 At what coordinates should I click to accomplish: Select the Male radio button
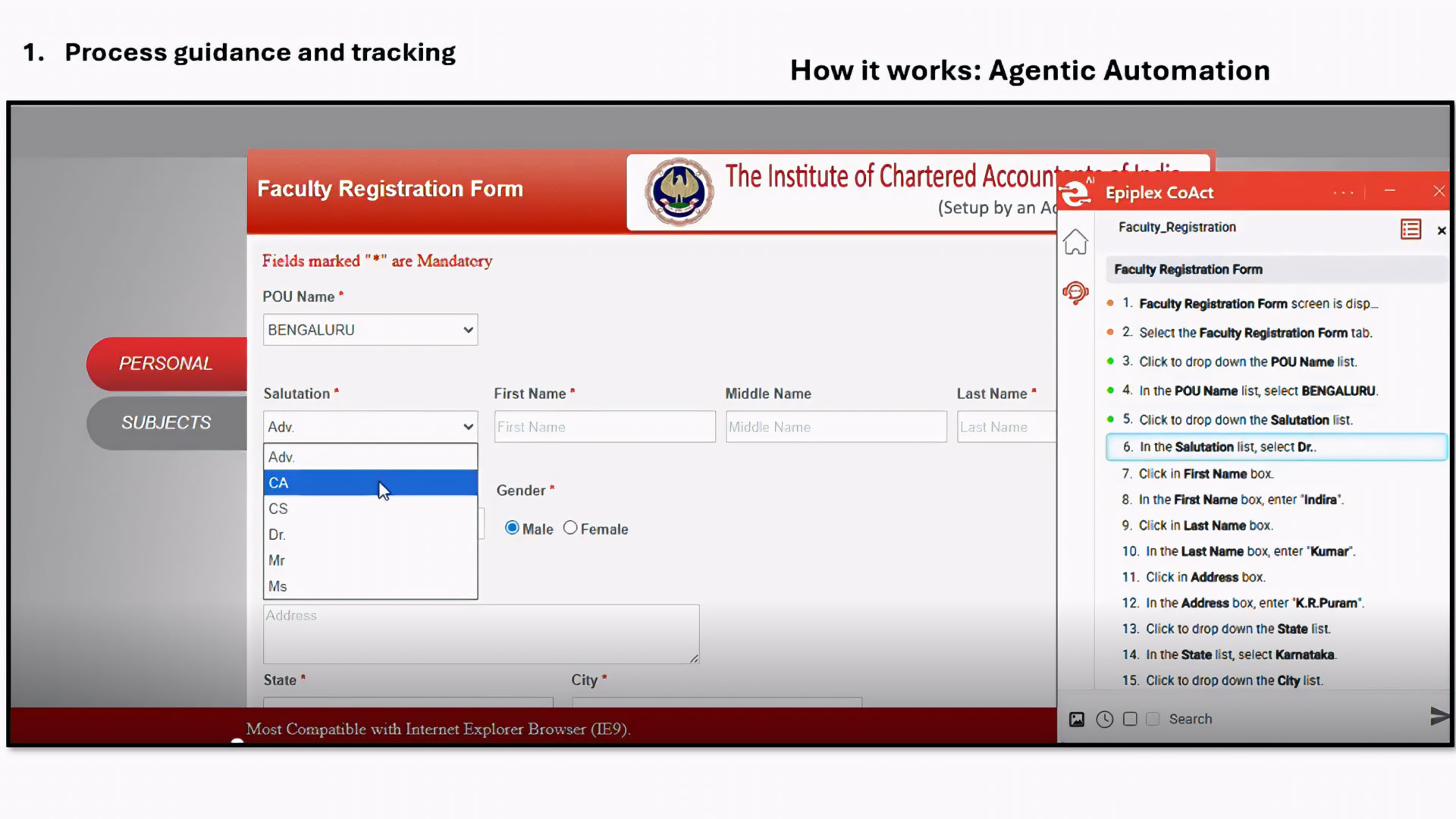(513, 529)
